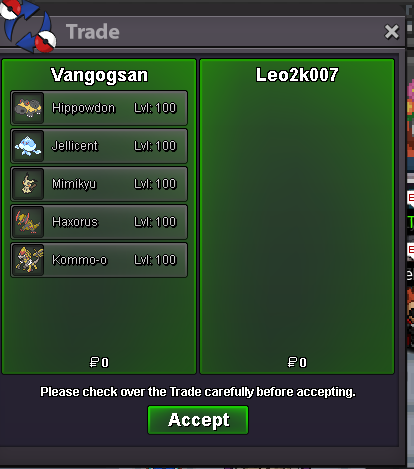Viewport: 414px width, 469px height.
Task: Click the Hippowdon sprite icon
Action: point(28,108)
